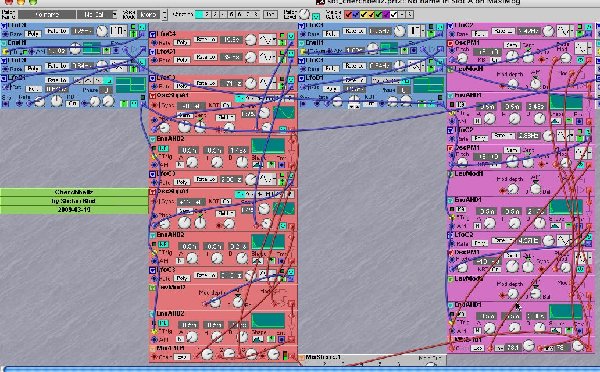Click Poly button on topmost pink LfoC2 module
This screenshot has height=372, width=600.
click(x=479, y=34)
